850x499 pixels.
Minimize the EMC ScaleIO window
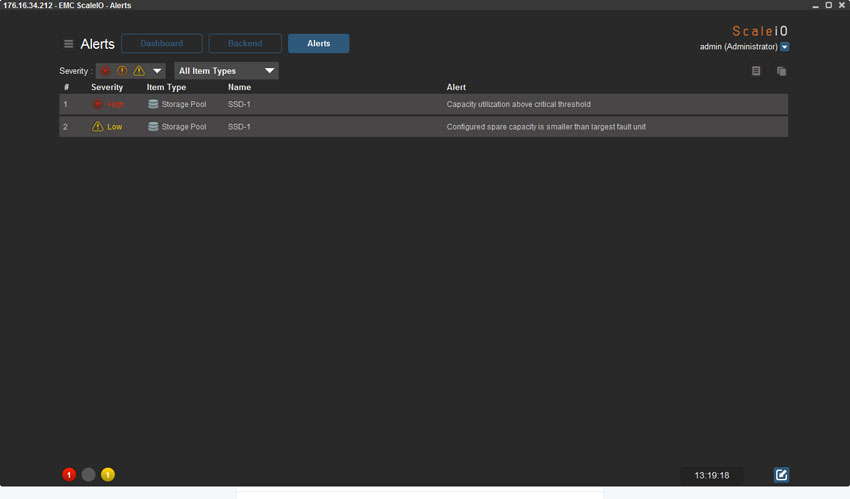[815, 5]
